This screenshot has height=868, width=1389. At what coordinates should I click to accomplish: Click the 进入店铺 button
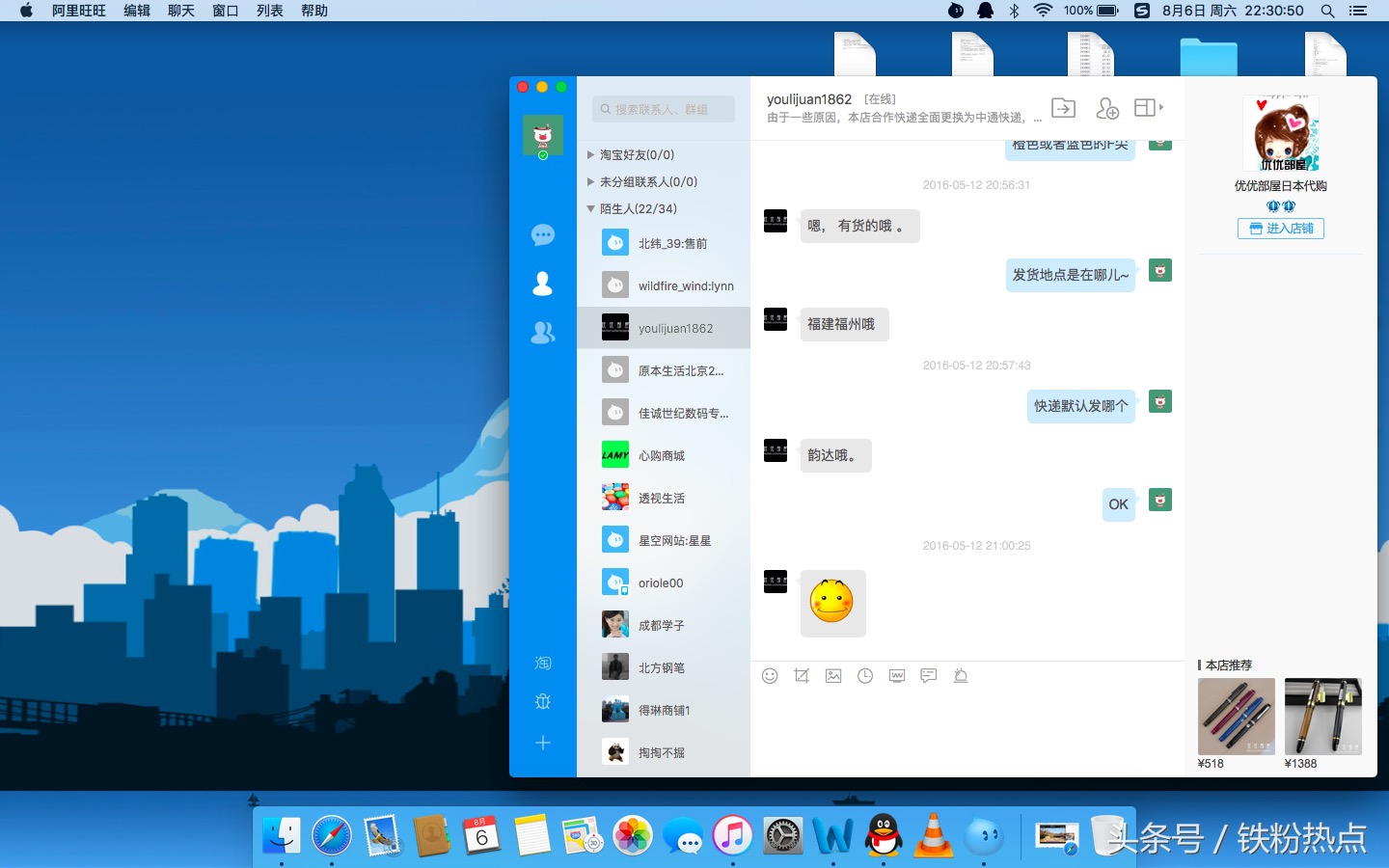click(1280, 229)
